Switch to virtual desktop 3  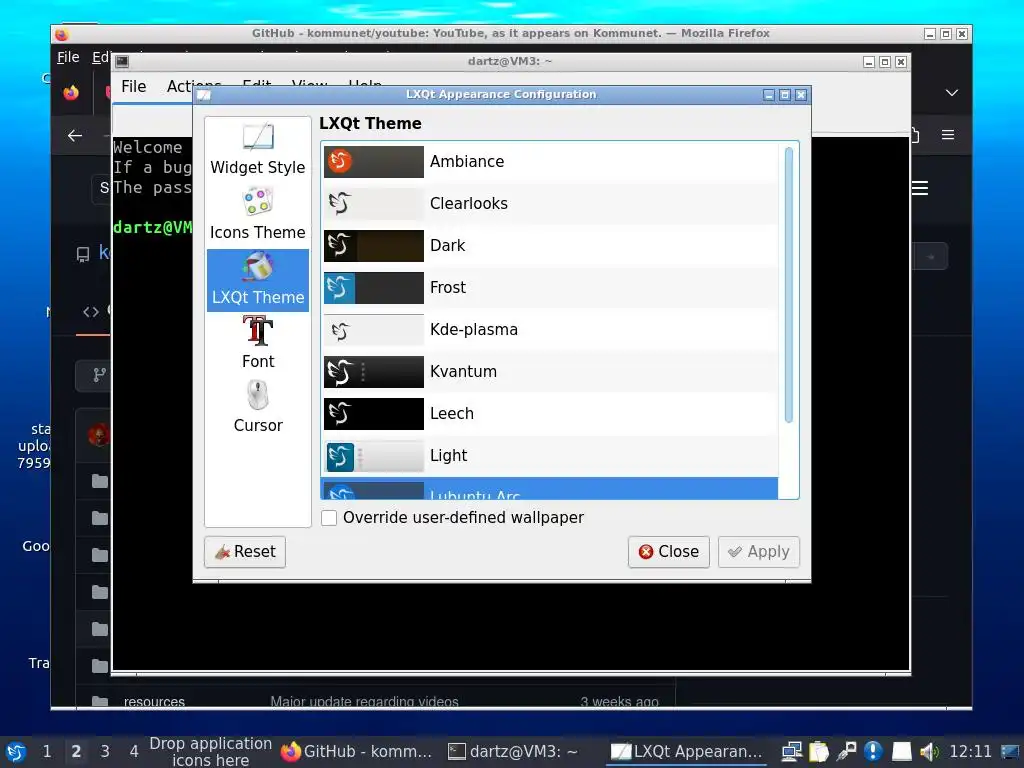(x=104, y=752)
